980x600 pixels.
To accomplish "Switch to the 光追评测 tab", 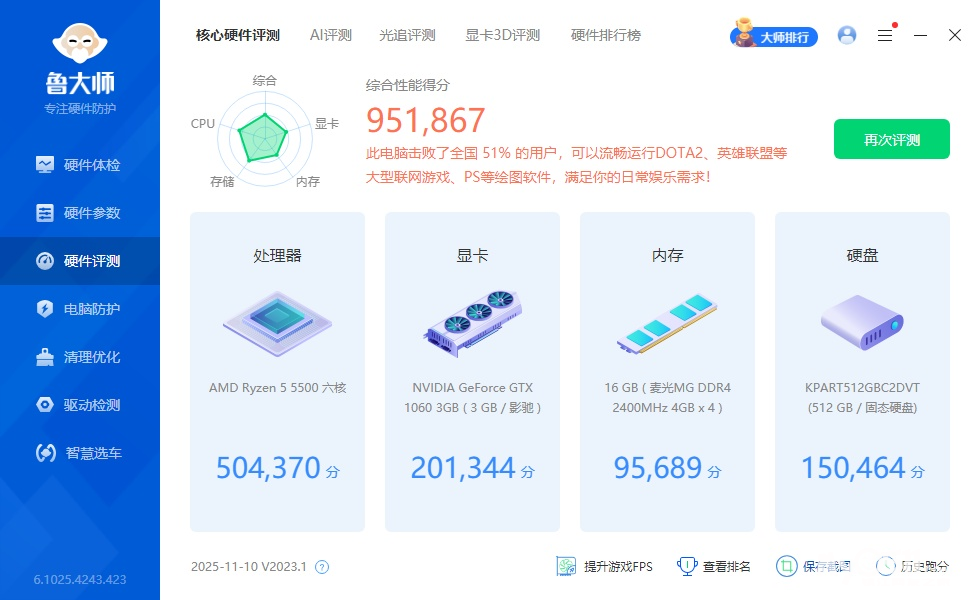I will 407,35.
